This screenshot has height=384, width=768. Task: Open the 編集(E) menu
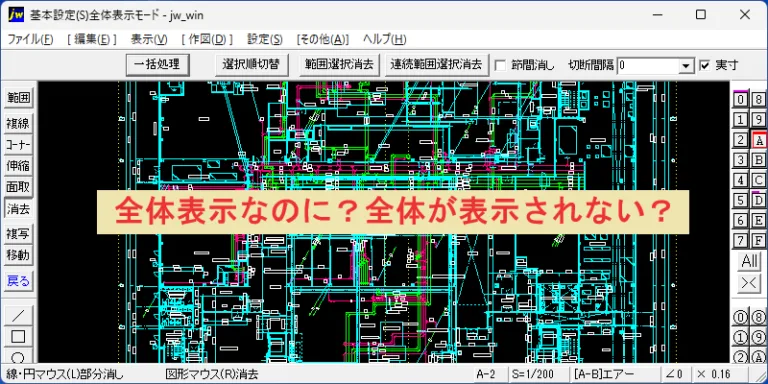(x=92, y=39)
